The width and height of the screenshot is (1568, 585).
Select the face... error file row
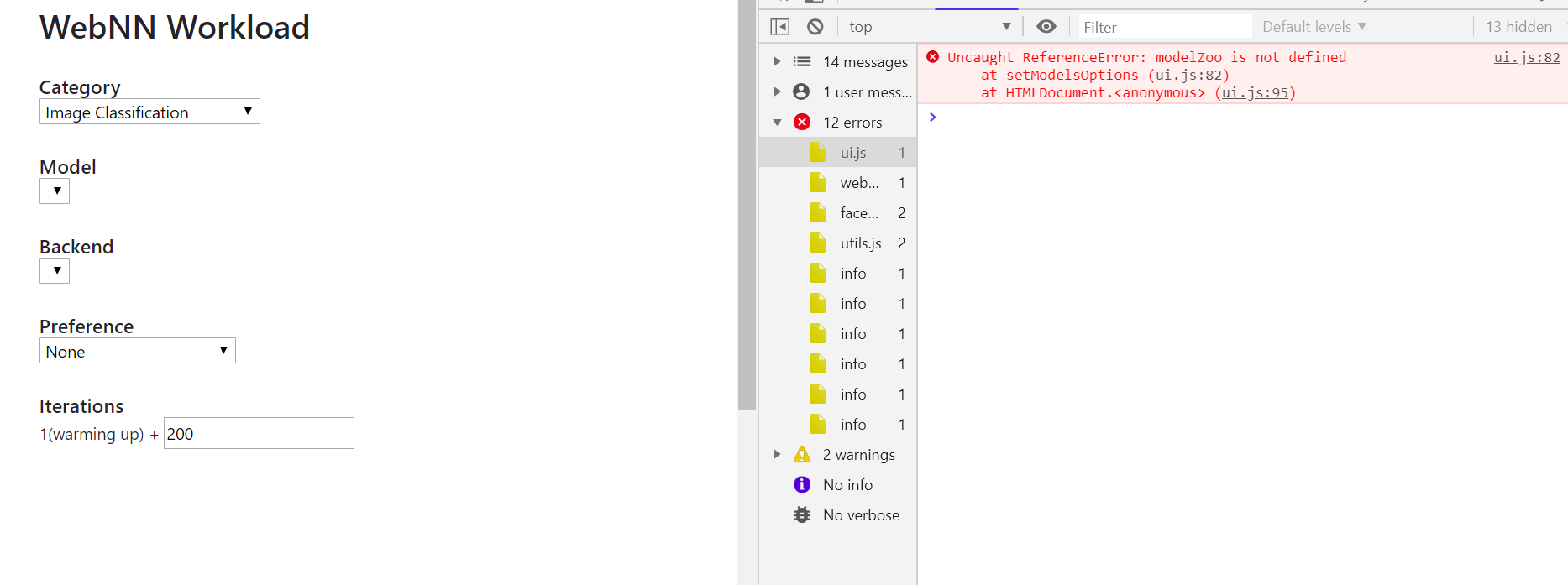tap(837, 212)
